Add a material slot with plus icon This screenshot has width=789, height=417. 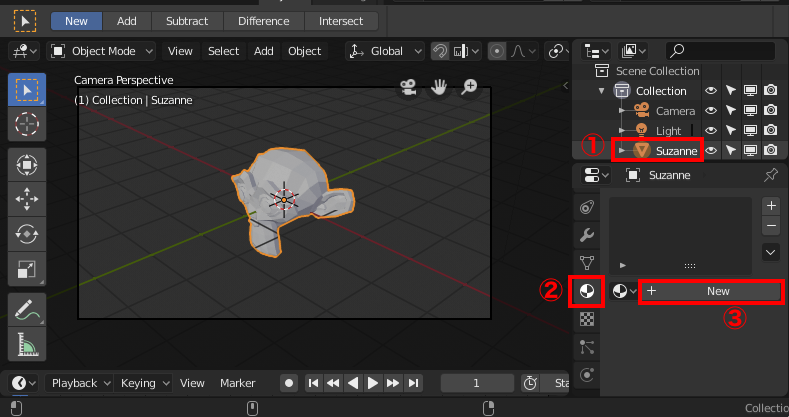coord(771,206)
